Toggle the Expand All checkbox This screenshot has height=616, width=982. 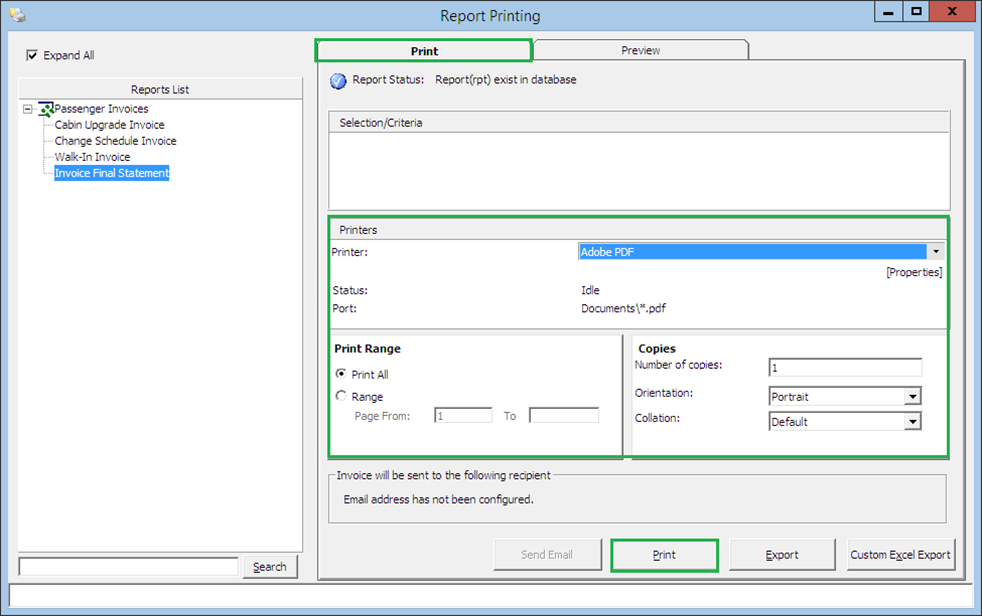(32, 55)
